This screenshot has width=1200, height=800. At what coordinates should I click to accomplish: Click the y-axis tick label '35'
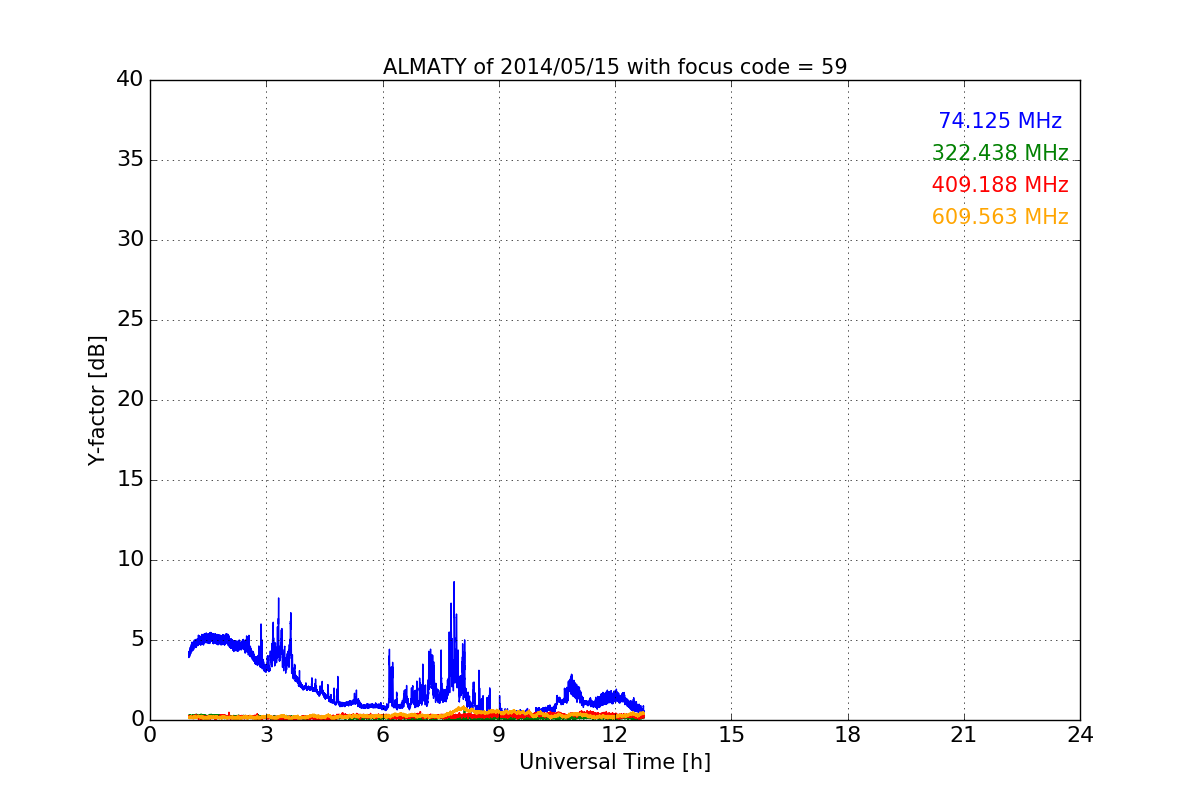(x=130, y=160)
